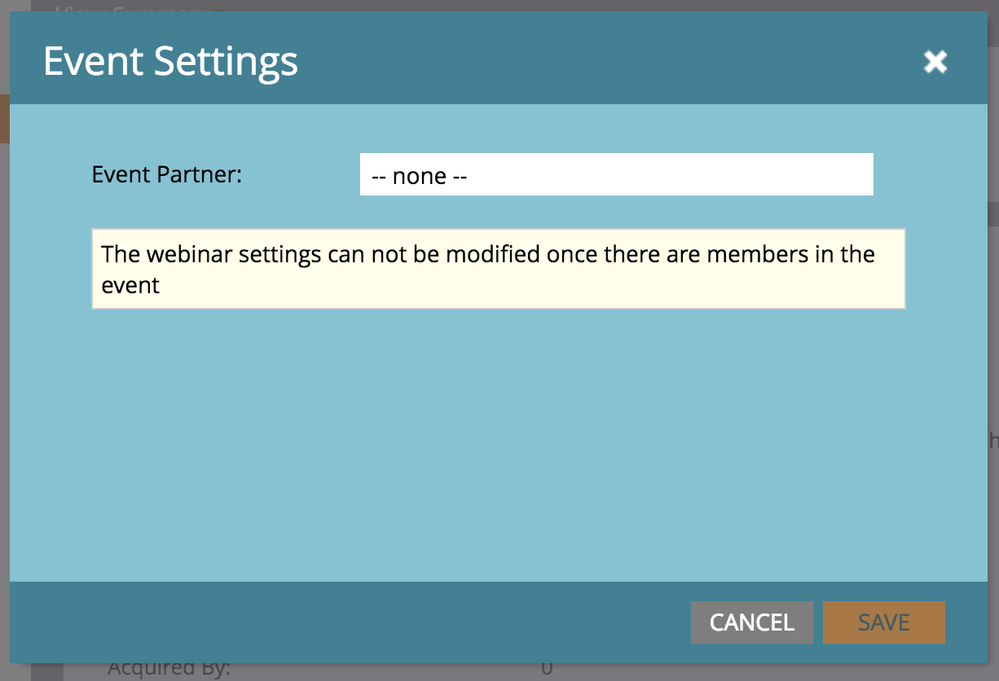Click the CANCEL button
999x681 pixels.
point(751,622)
